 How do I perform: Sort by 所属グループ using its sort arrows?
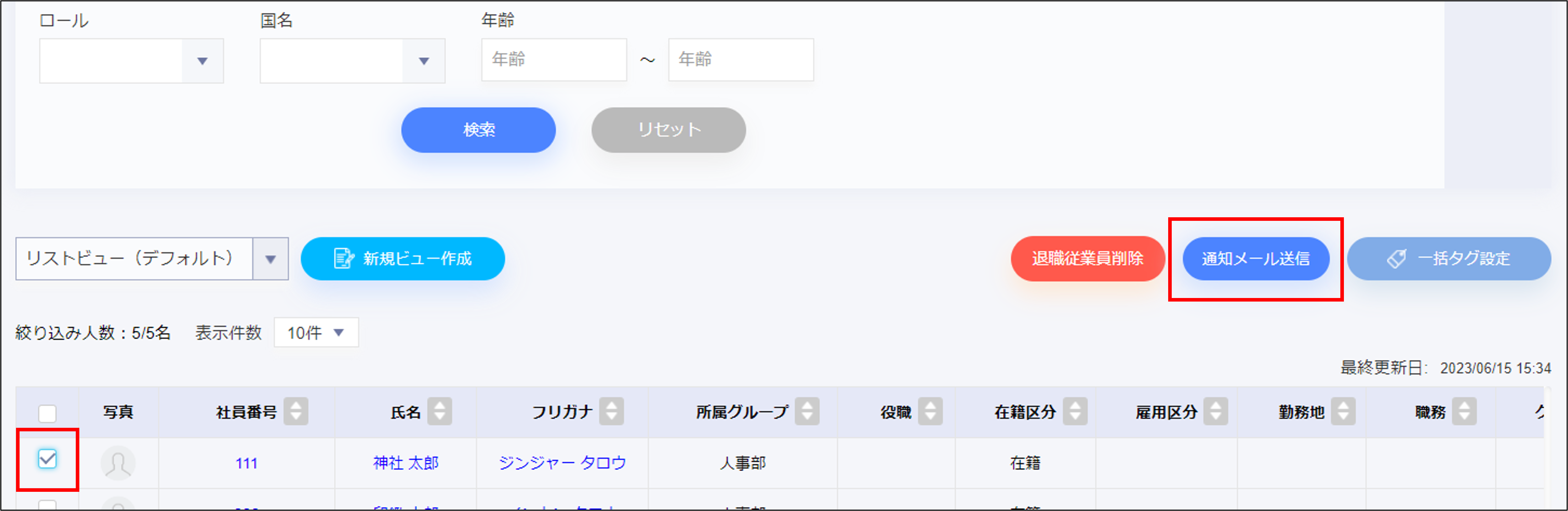808,411
